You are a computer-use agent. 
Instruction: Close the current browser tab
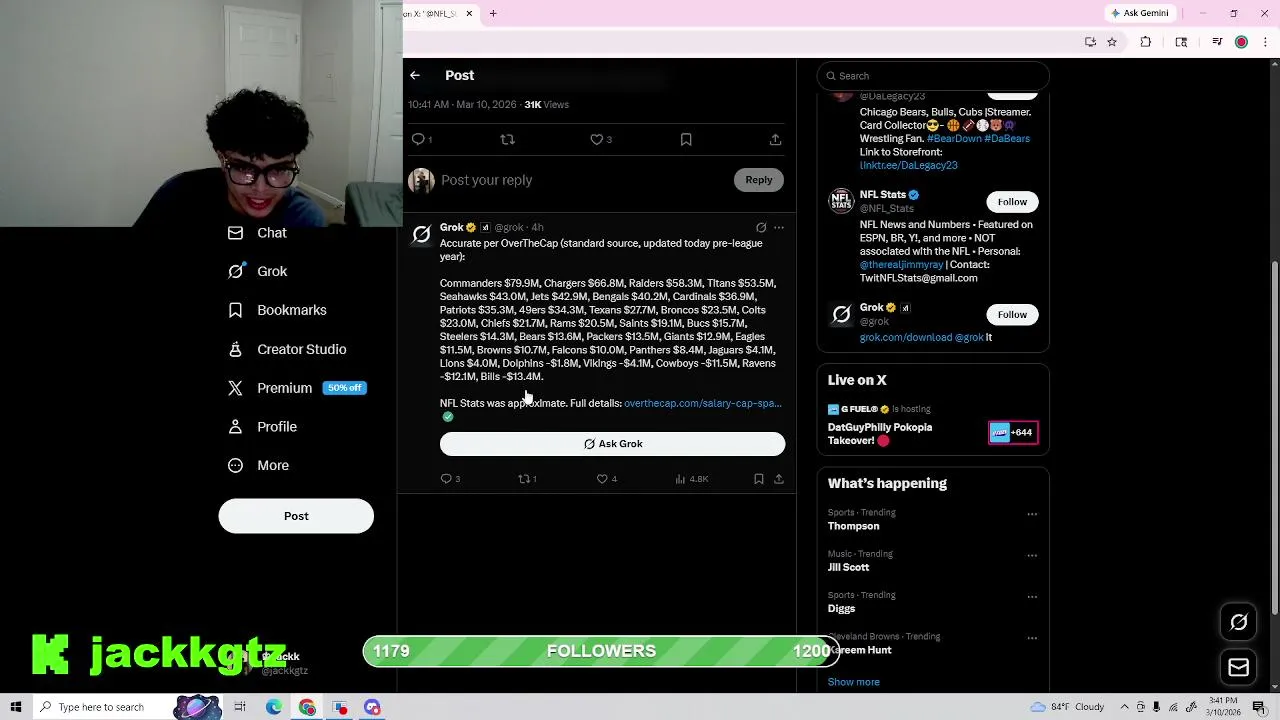click(x=469, y=14)
